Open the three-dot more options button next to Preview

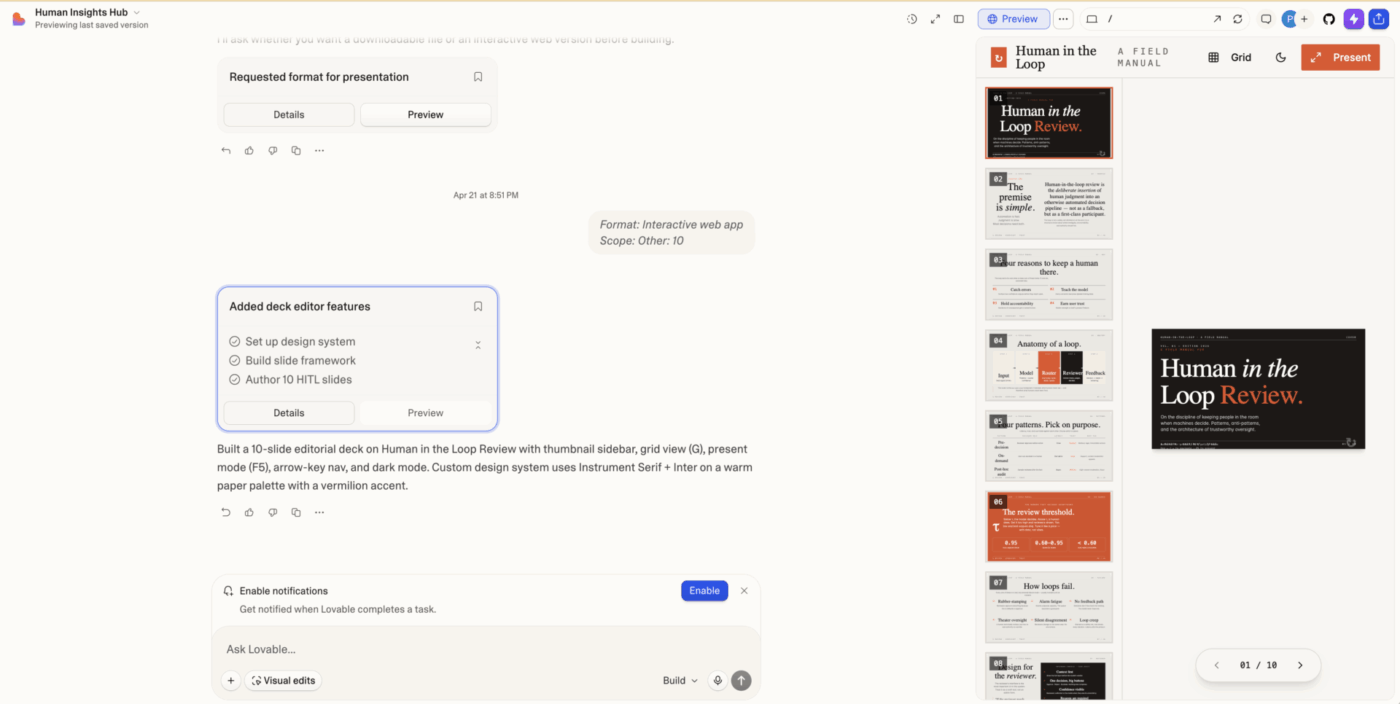[1063, 19]
